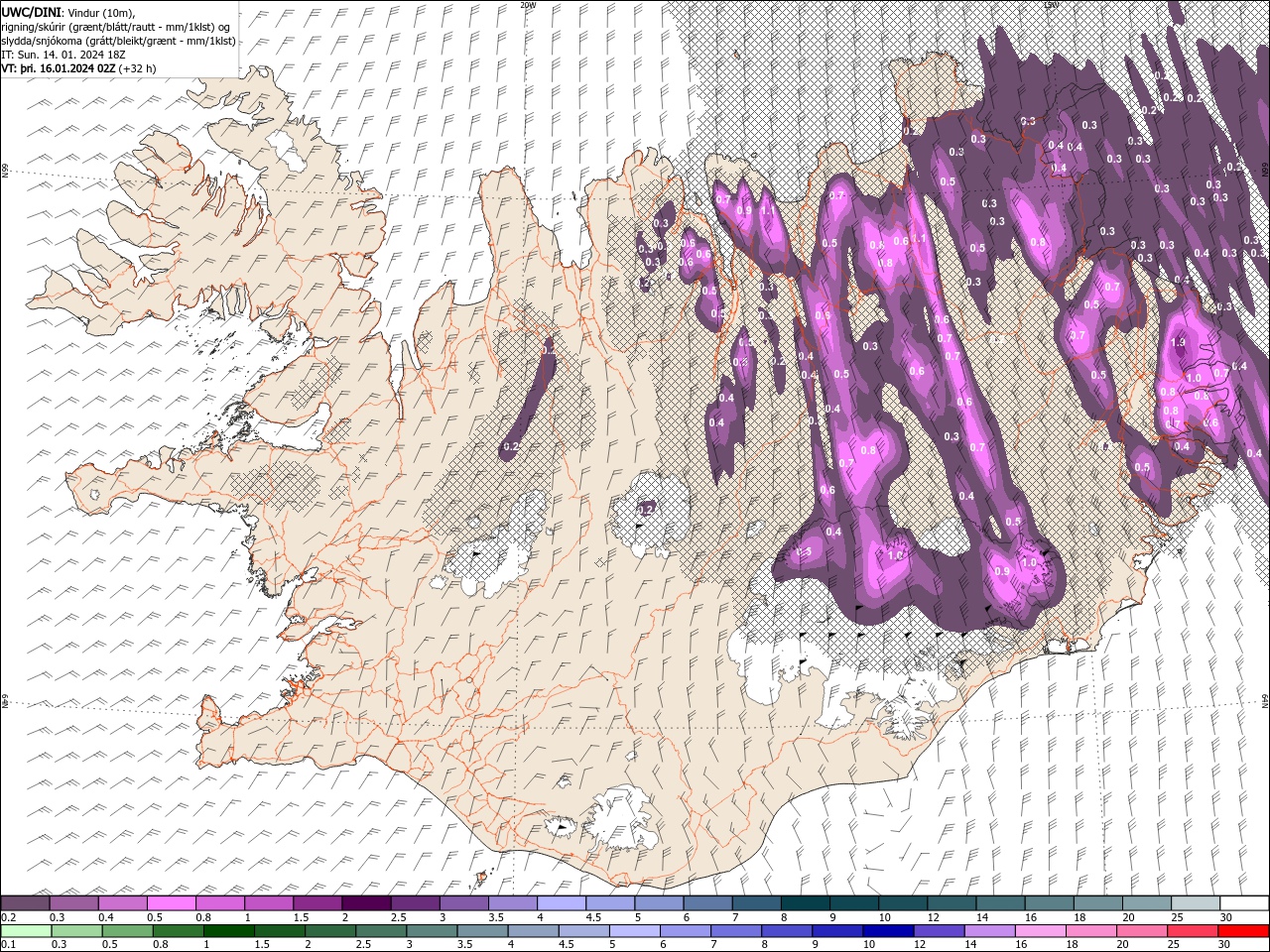Pick the lower legend light pink swatch at 16
This screenshot has width=1270, height=952.
point(1039,931)
